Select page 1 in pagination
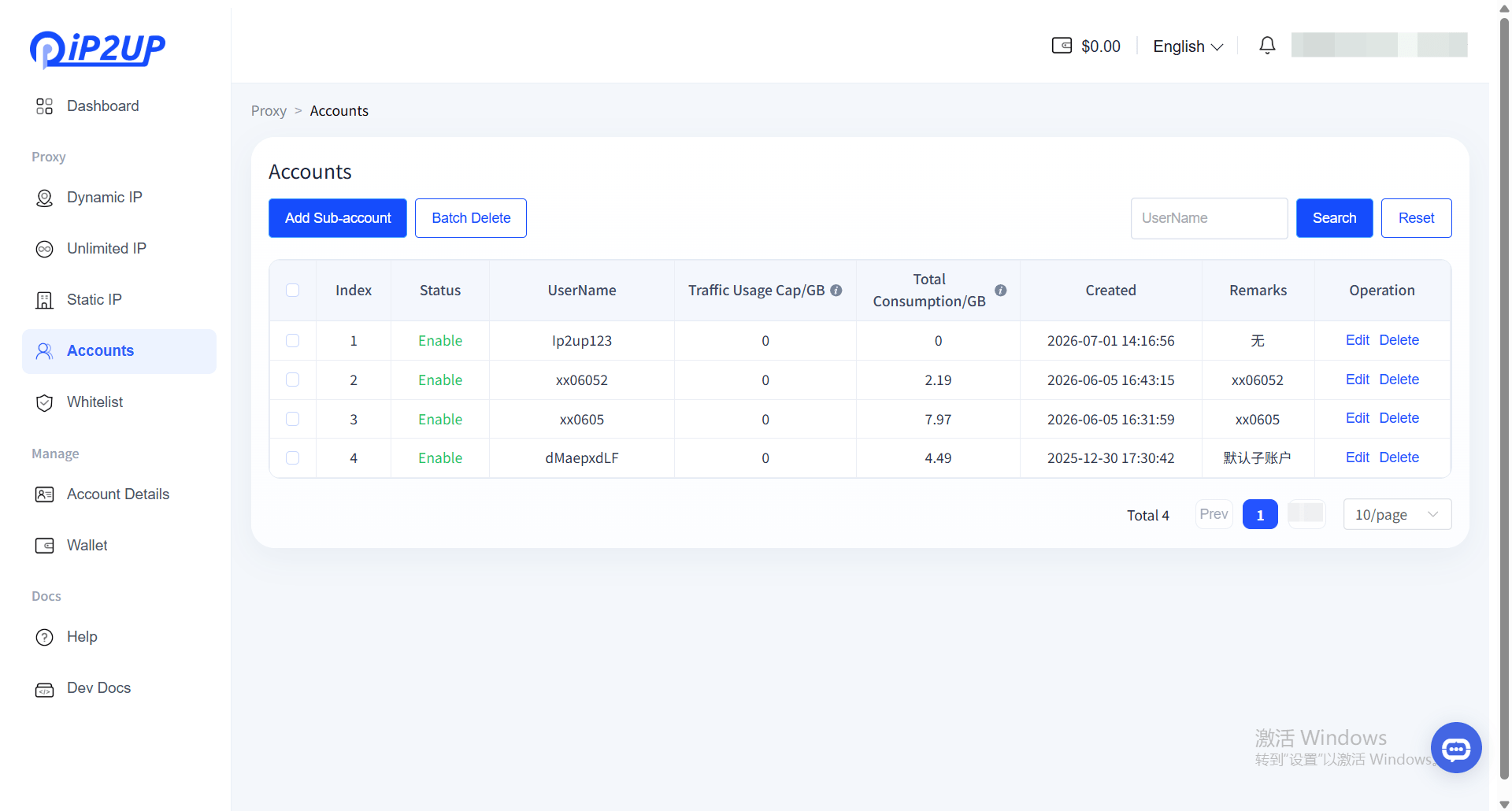 coord(1260,515)
